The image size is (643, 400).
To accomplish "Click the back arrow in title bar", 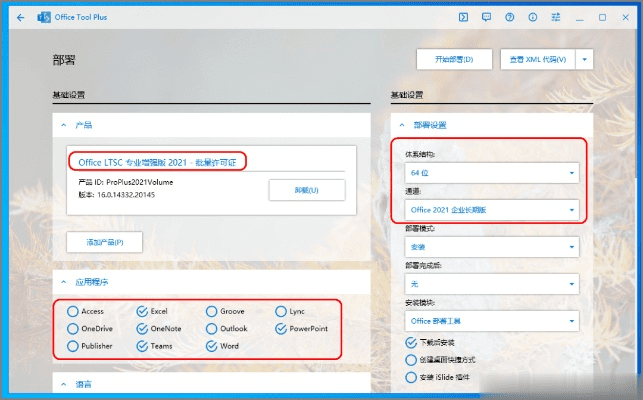I will click(21, 17).
